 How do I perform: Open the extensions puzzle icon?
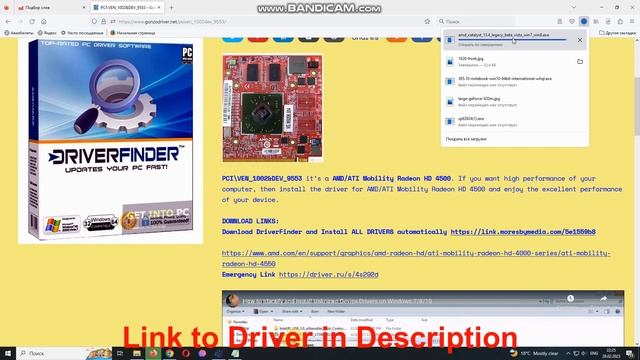click(x=620, y=21)
